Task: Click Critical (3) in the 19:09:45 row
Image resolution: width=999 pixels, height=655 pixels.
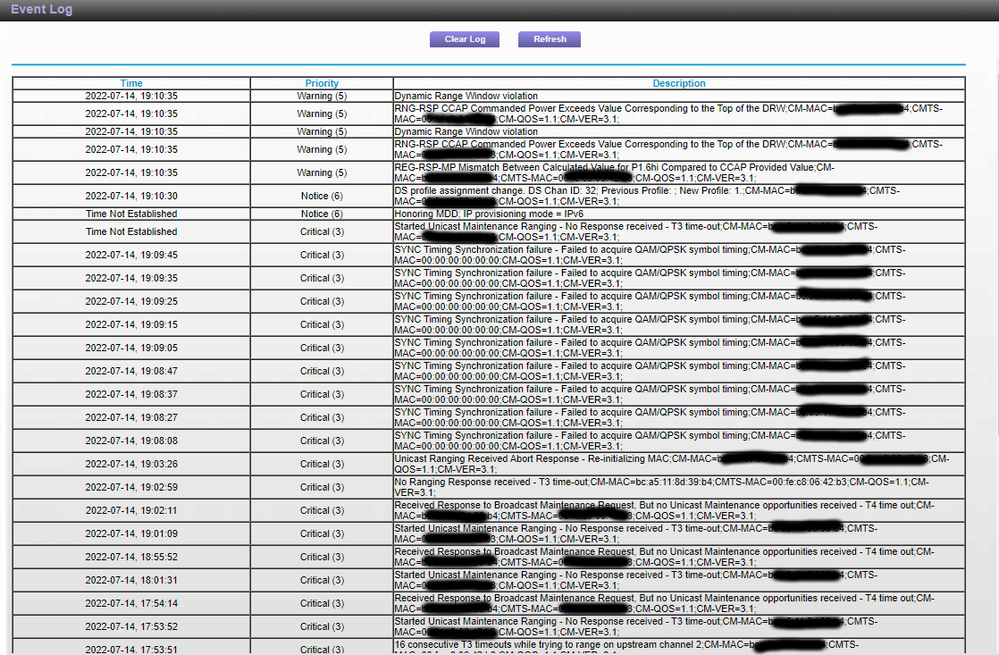Action: coord(322,255)
